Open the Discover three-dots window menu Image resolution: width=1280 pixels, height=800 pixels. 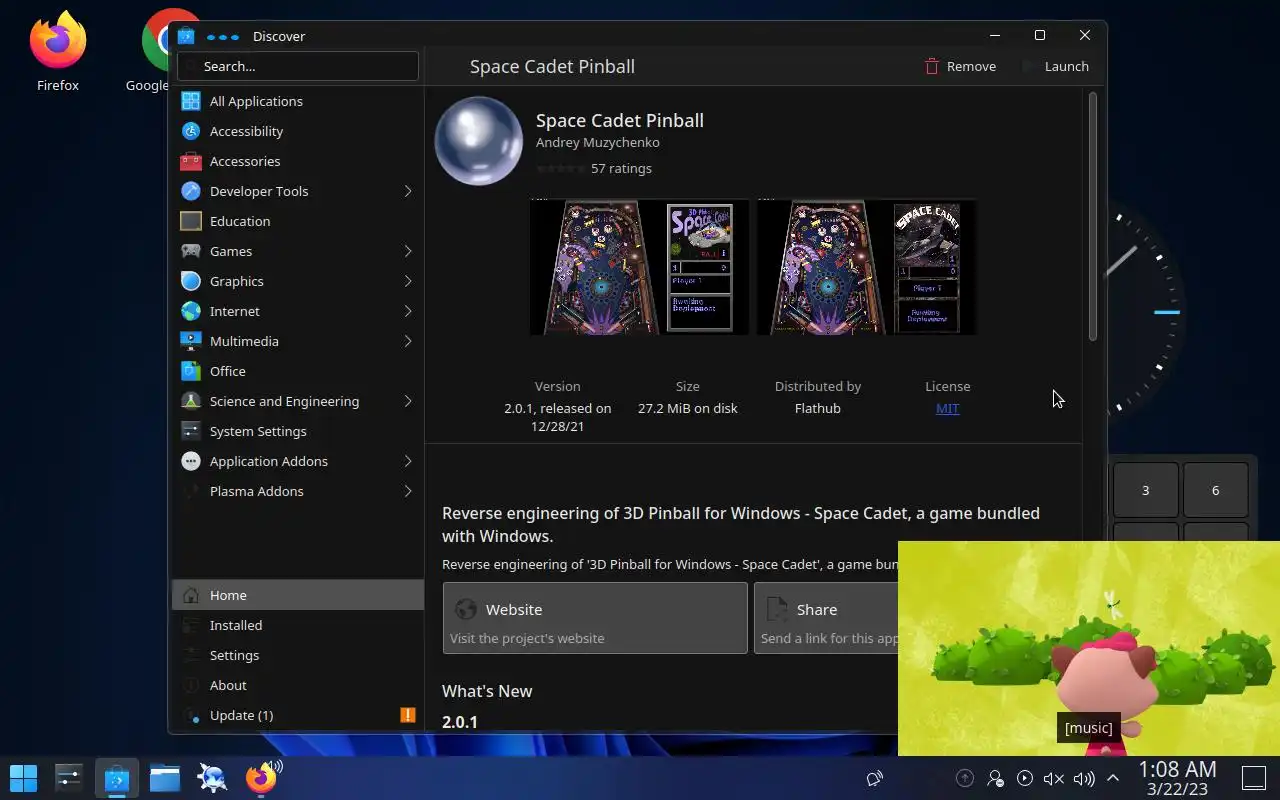coord(222,36)
